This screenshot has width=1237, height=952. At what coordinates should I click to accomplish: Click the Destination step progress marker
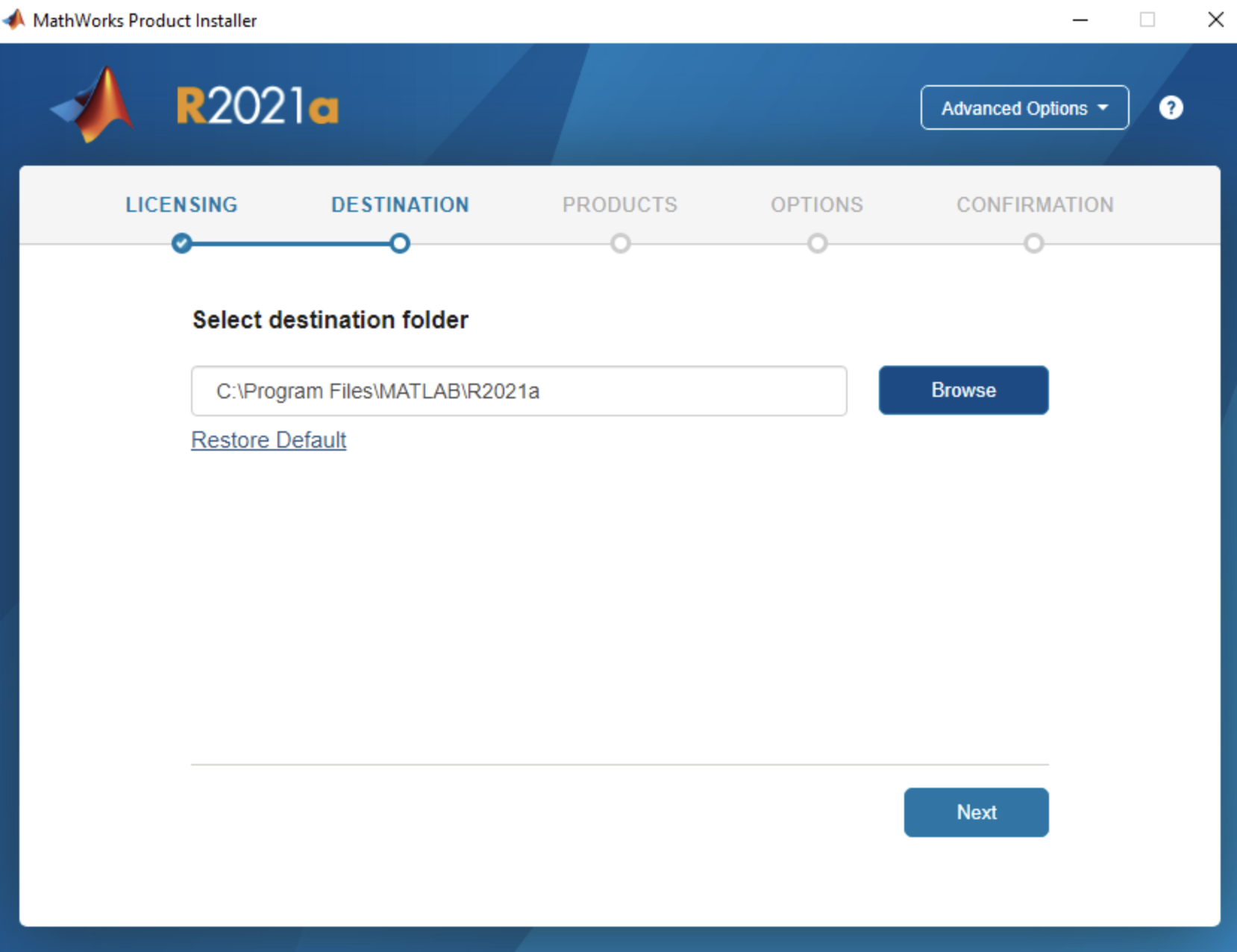(x=400, y=243)
